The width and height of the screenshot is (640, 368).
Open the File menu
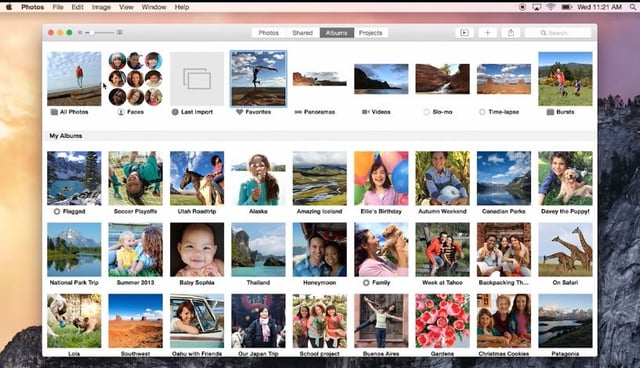tap(58, 7)
